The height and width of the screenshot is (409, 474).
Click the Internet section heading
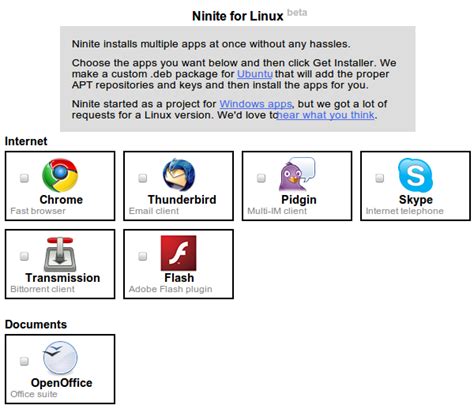26,141
